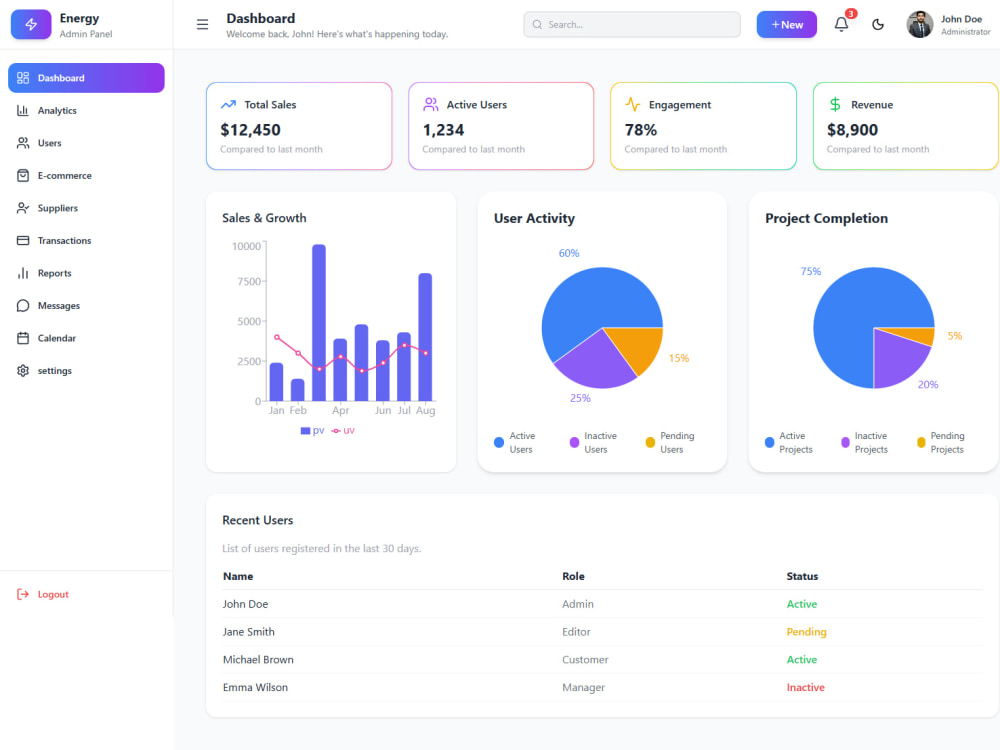This screenshot has width=1000, height=750.
Task: Click the Manager role cell
Action: [x=584, y=688]
